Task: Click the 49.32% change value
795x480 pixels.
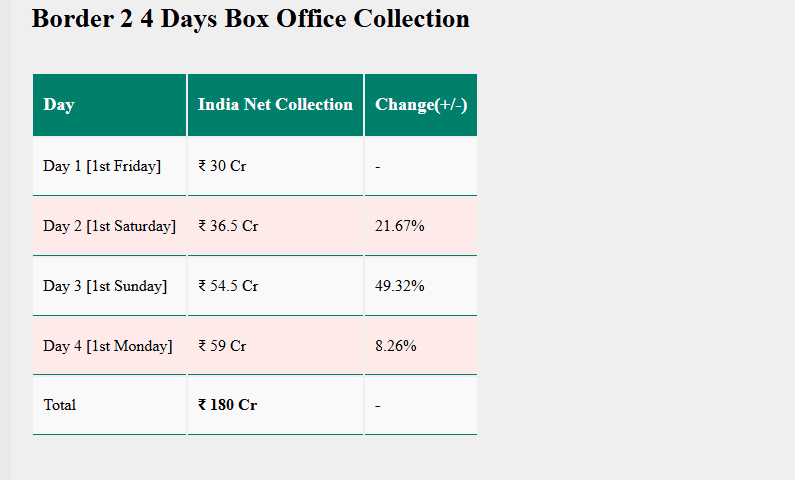Action: coord(400,286)
